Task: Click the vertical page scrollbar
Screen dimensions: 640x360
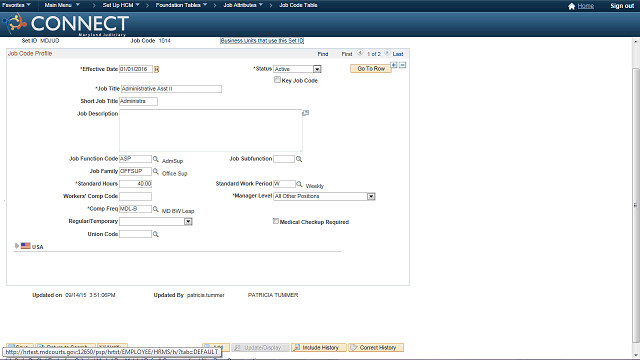Action: tap(636, 204)
